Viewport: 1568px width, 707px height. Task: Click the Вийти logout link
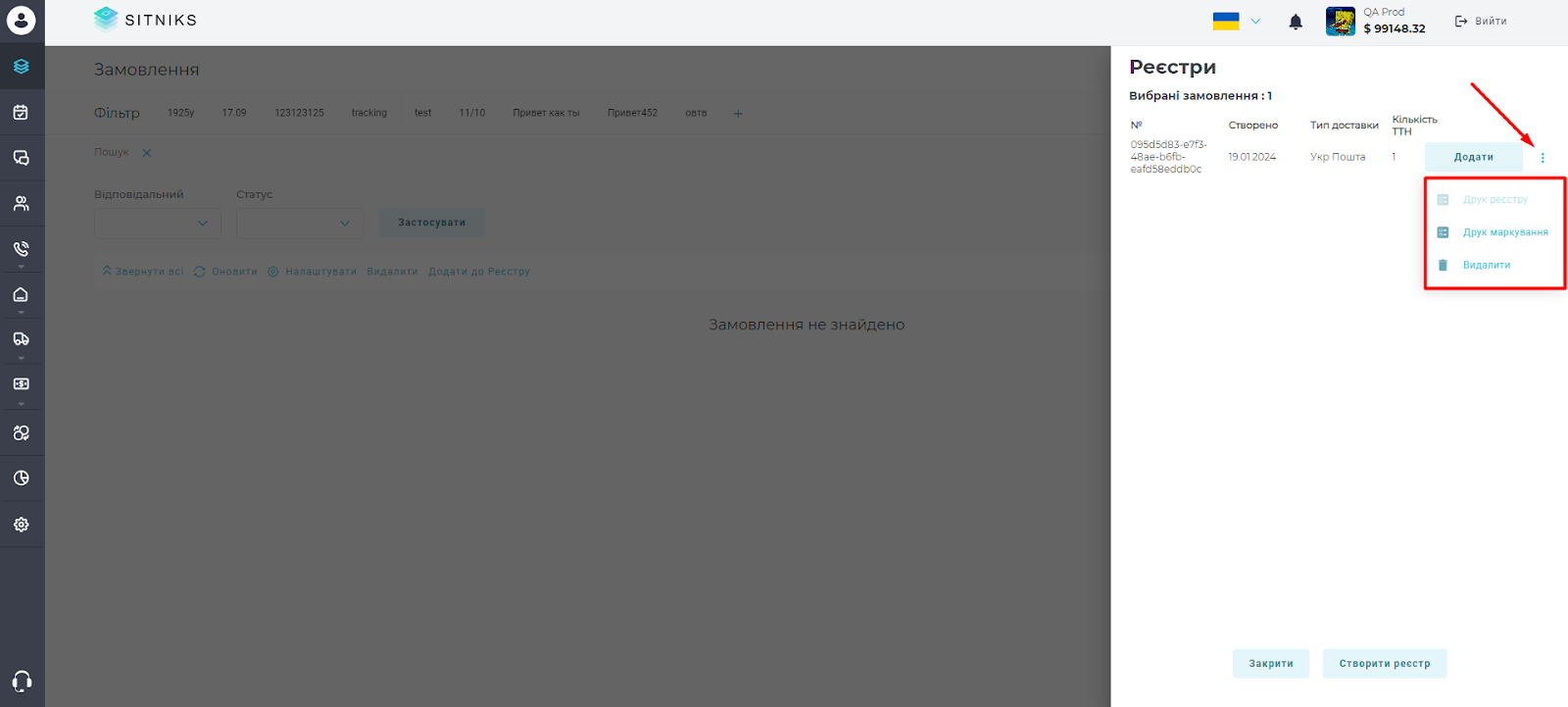coord(1491,21)
